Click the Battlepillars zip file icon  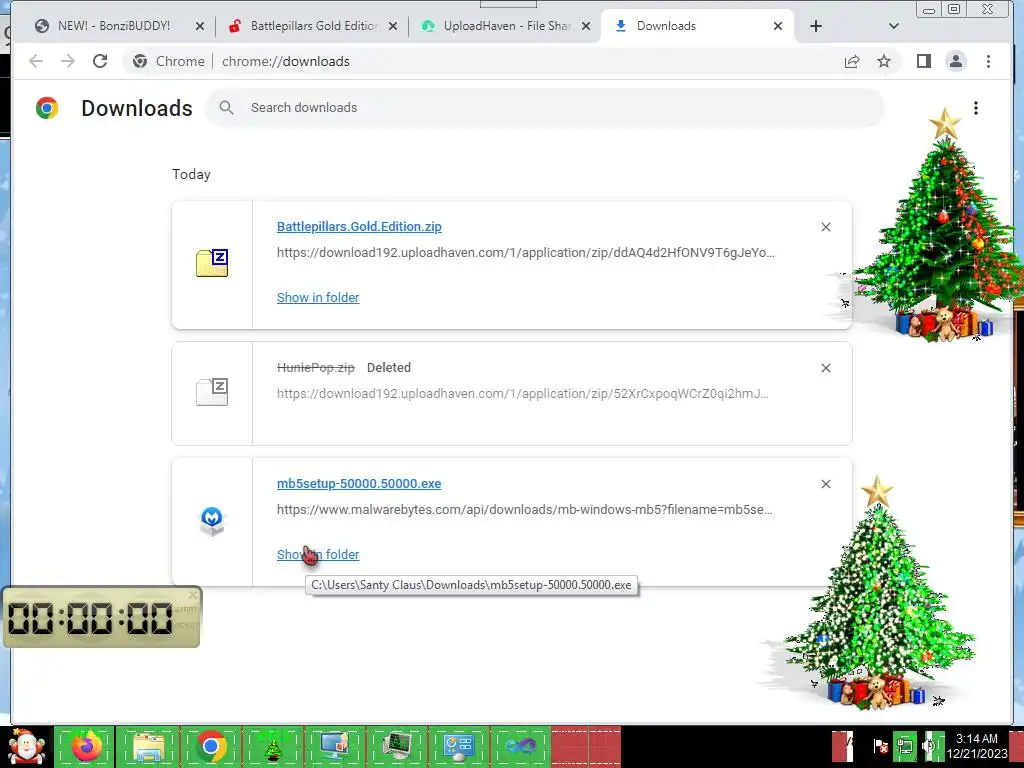(x=212, y=263)
